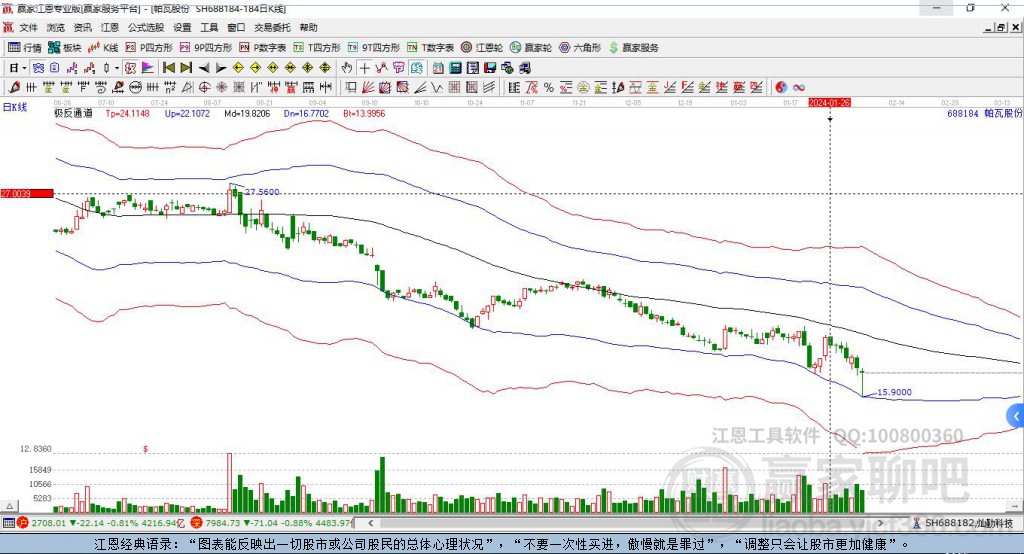Click the blue infinity loop icon
This screenshot has height=554, width=1024.
pyautogui.click(x=798, y=88)
